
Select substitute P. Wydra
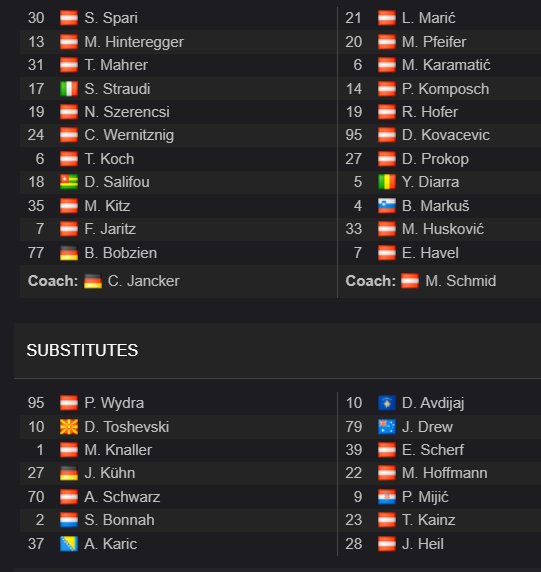point(114,403)
